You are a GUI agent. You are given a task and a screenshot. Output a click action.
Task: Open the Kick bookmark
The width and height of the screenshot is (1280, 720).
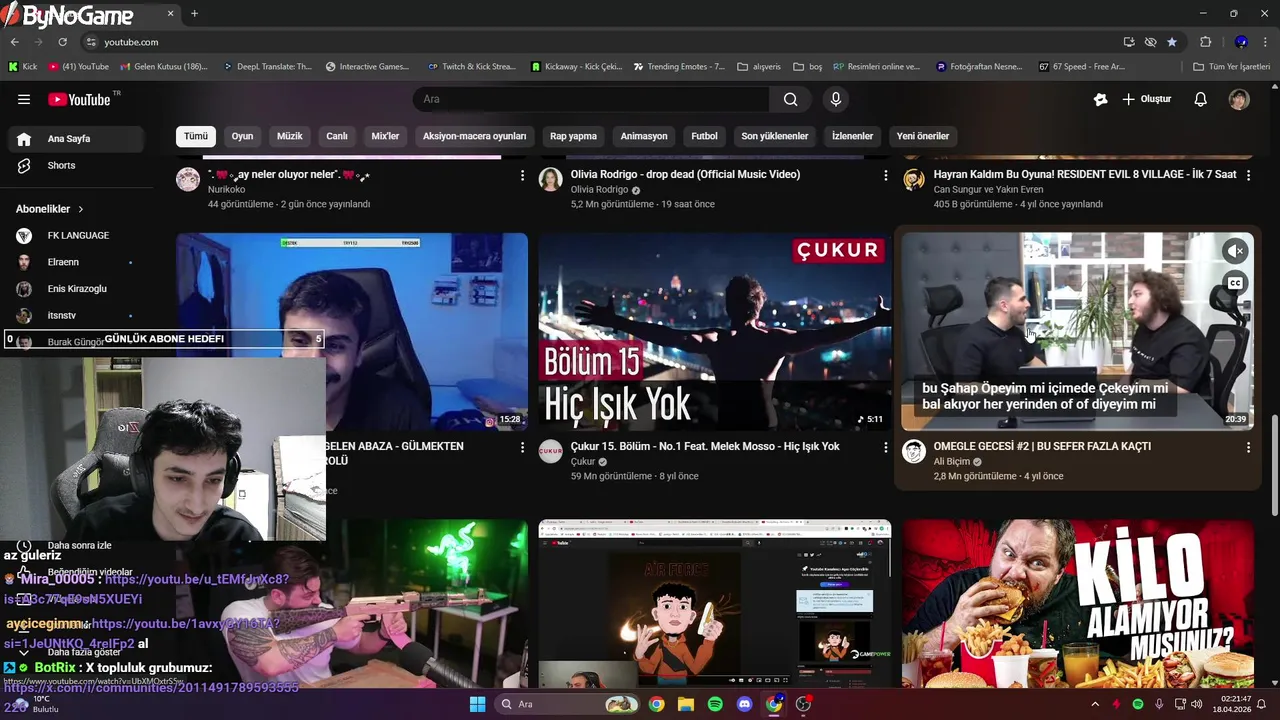(x=23, y=67)
